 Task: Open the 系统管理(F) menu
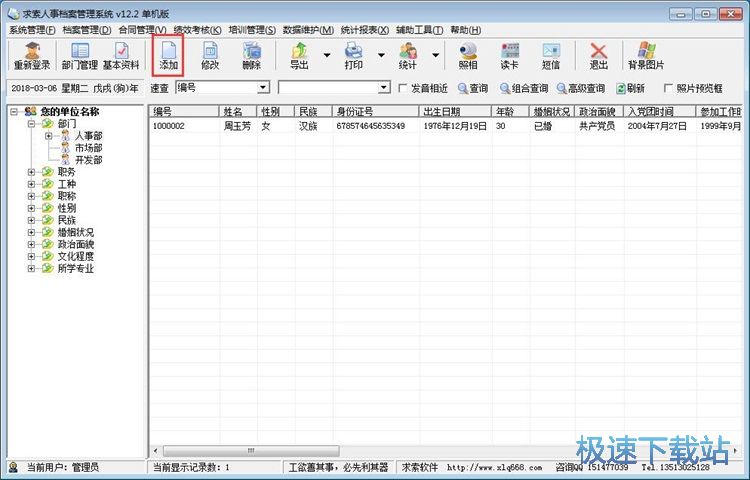32,30
